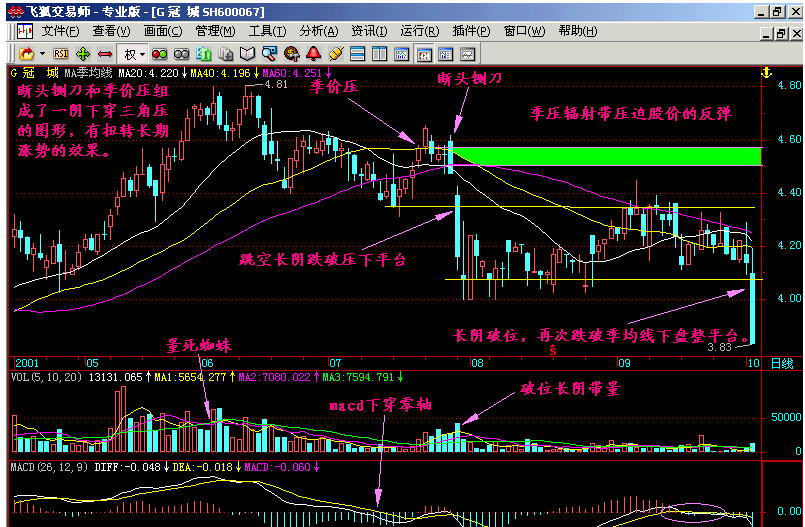This screenshot has height=527, width=805.
Task: Click the VOL(5,10,20) volume indicator label
Action: point(46,377)
